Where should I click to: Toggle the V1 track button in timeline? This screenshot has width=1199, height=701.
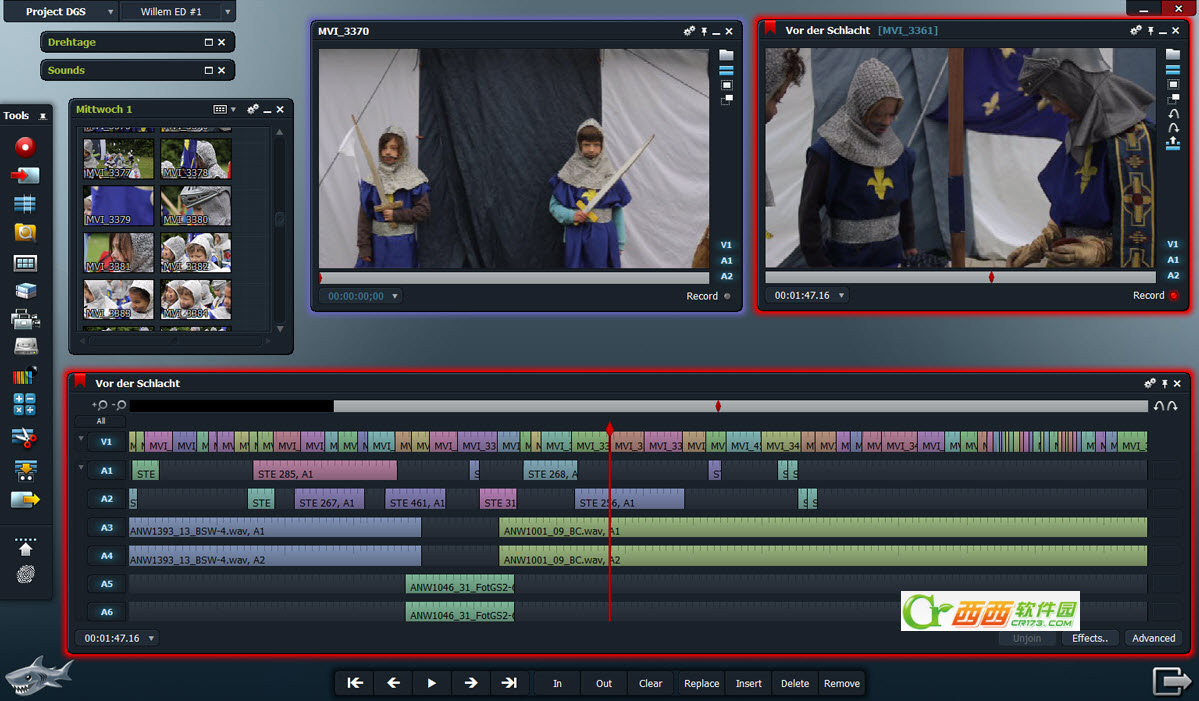pyautogui.click(x=106, y=442)
